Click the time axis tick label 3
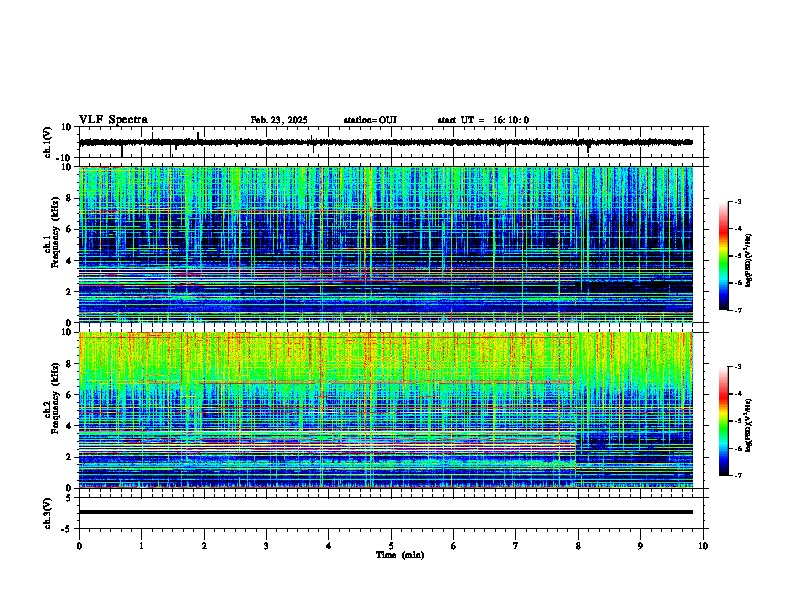 click(266, 546)
